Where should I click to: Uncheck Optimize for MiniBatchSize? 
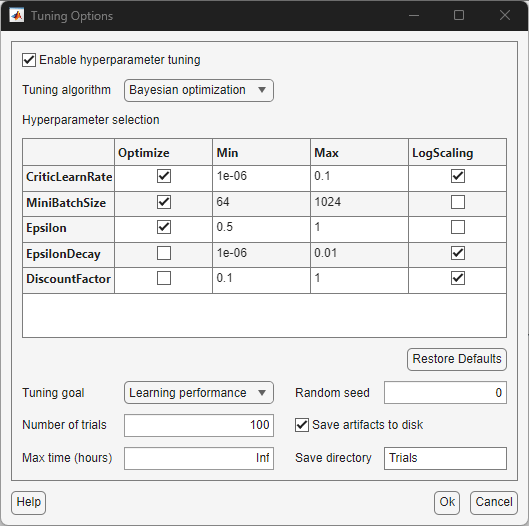(x=164, y=202)
